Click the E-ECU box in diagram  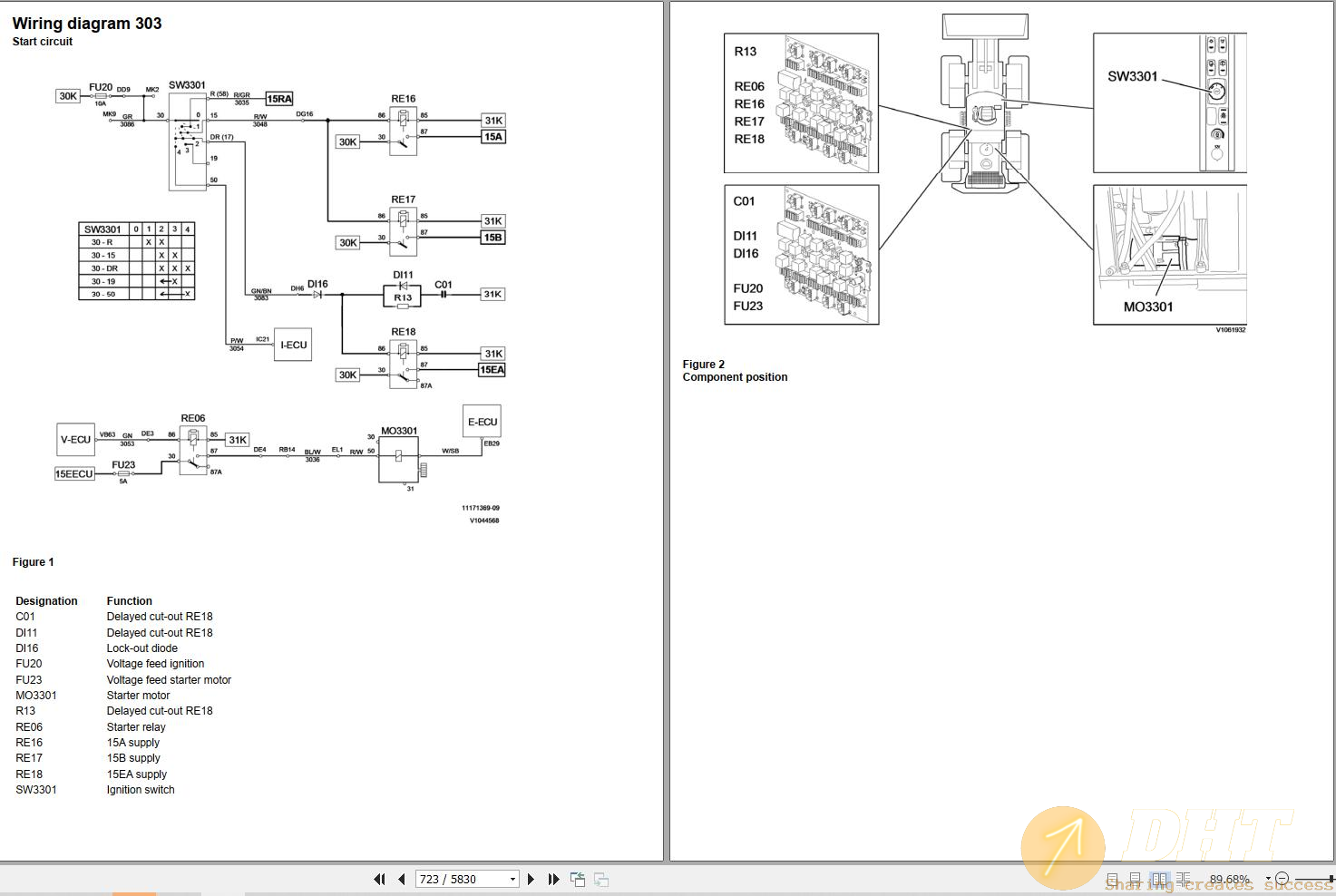tap(482, 422)
